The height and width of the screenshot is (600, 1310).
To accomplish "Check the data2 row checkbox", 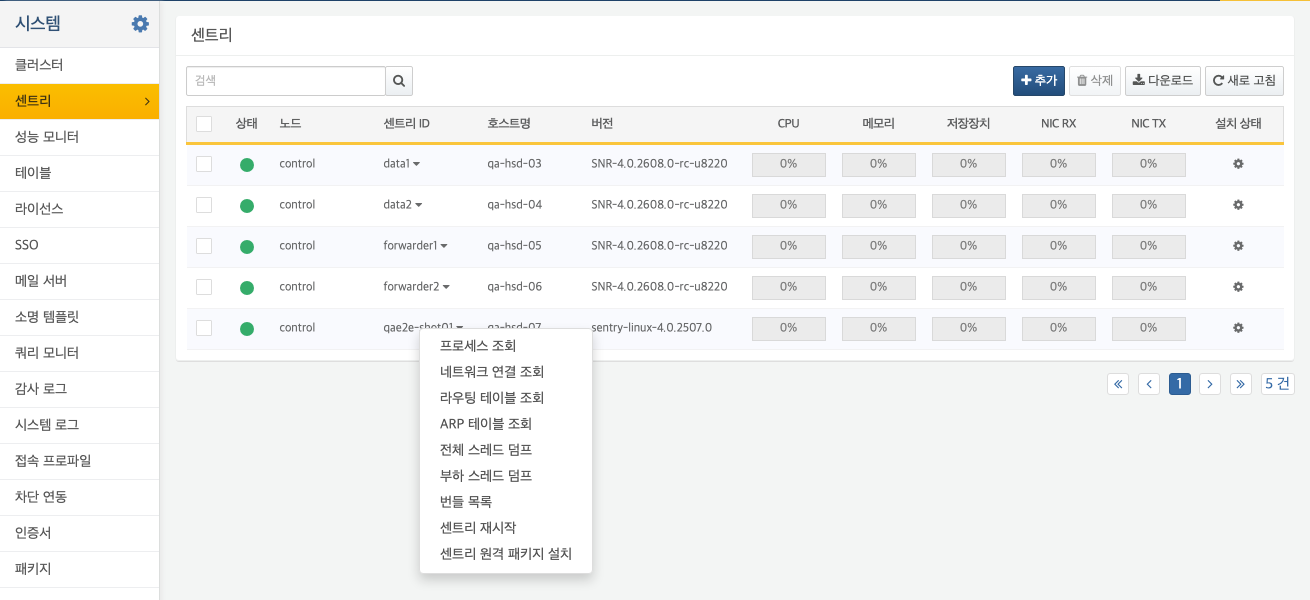I will coord(204,205).
